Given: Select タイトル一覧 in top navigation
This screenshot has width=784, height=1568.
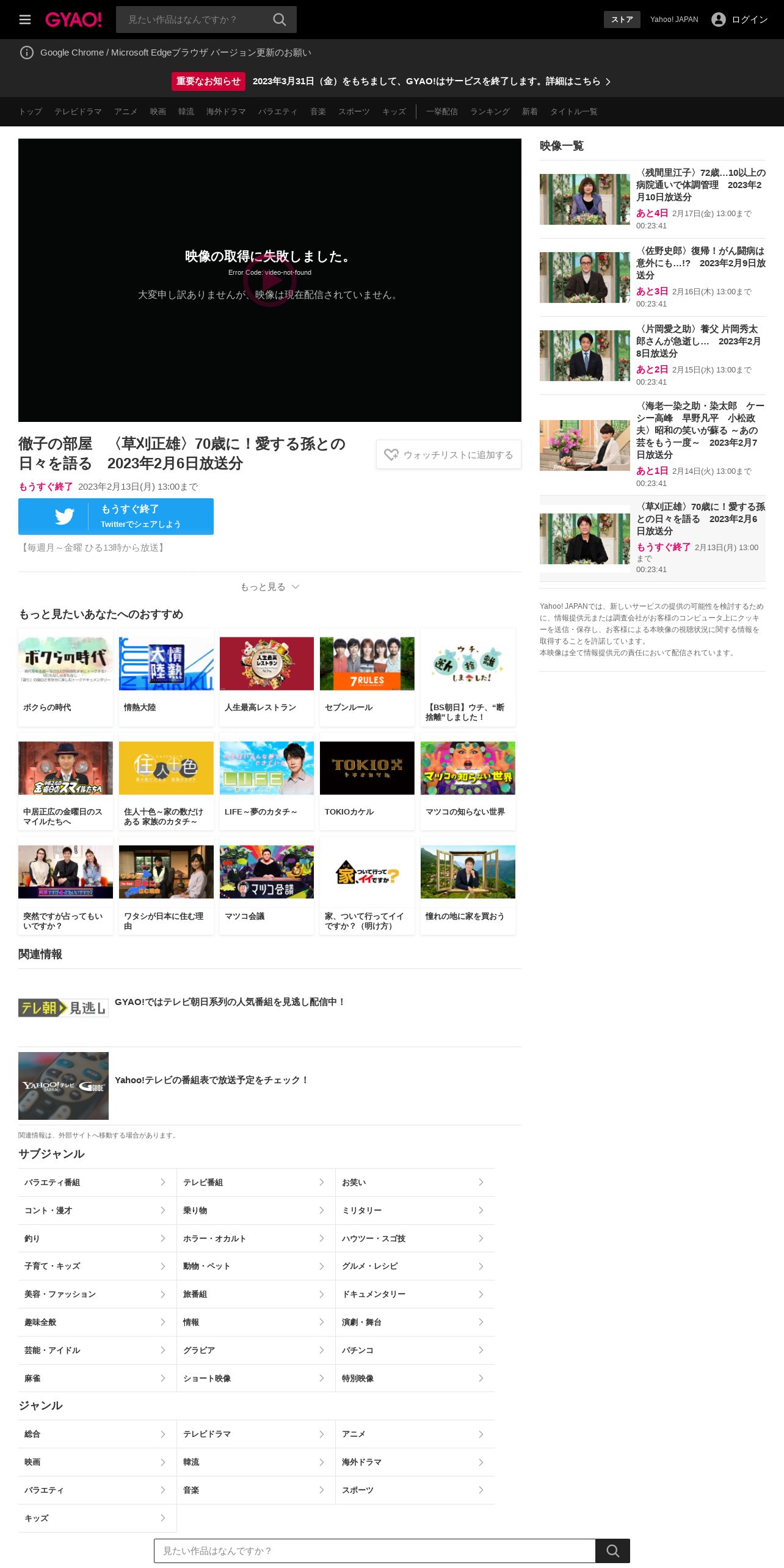Looking at the screenshot, I should pos(574,112).
